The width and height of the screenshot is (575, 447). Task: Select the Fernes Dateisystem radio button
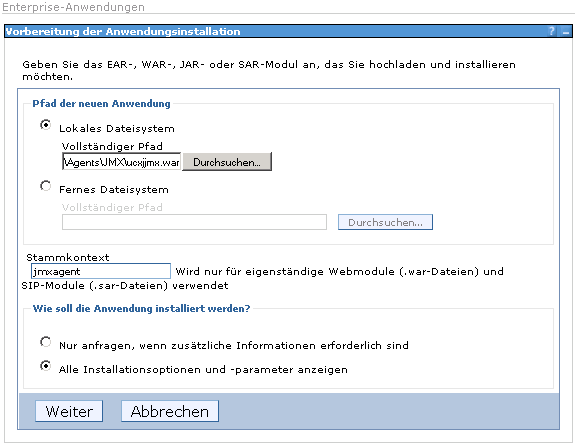click(x=45, y=186)
